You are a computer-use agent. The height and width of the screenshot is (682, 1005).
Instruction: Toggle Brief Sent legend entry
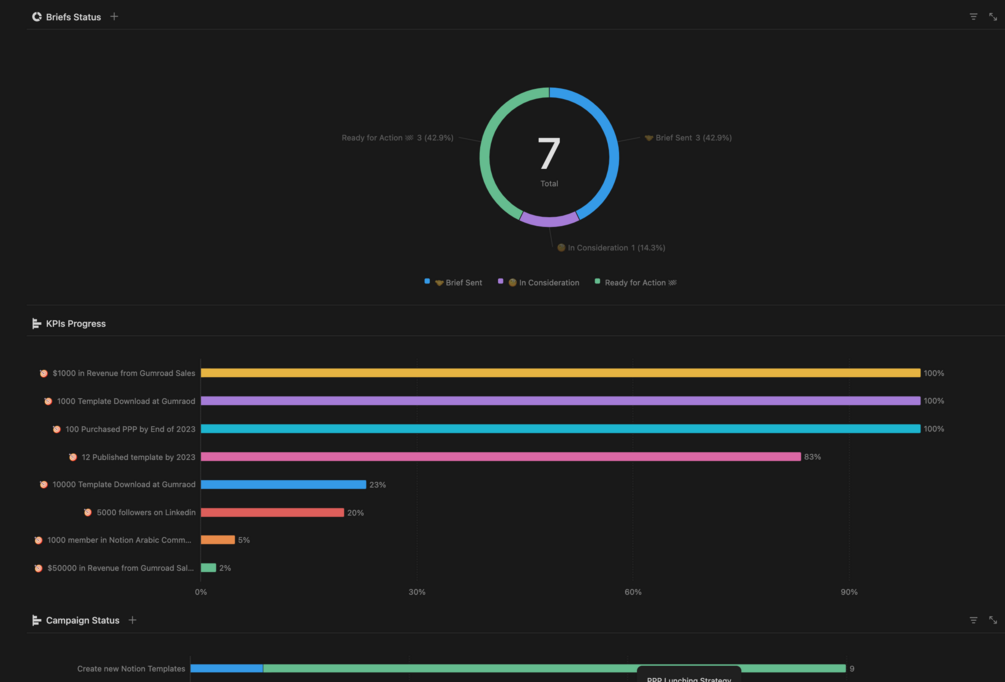coord(453,282)
